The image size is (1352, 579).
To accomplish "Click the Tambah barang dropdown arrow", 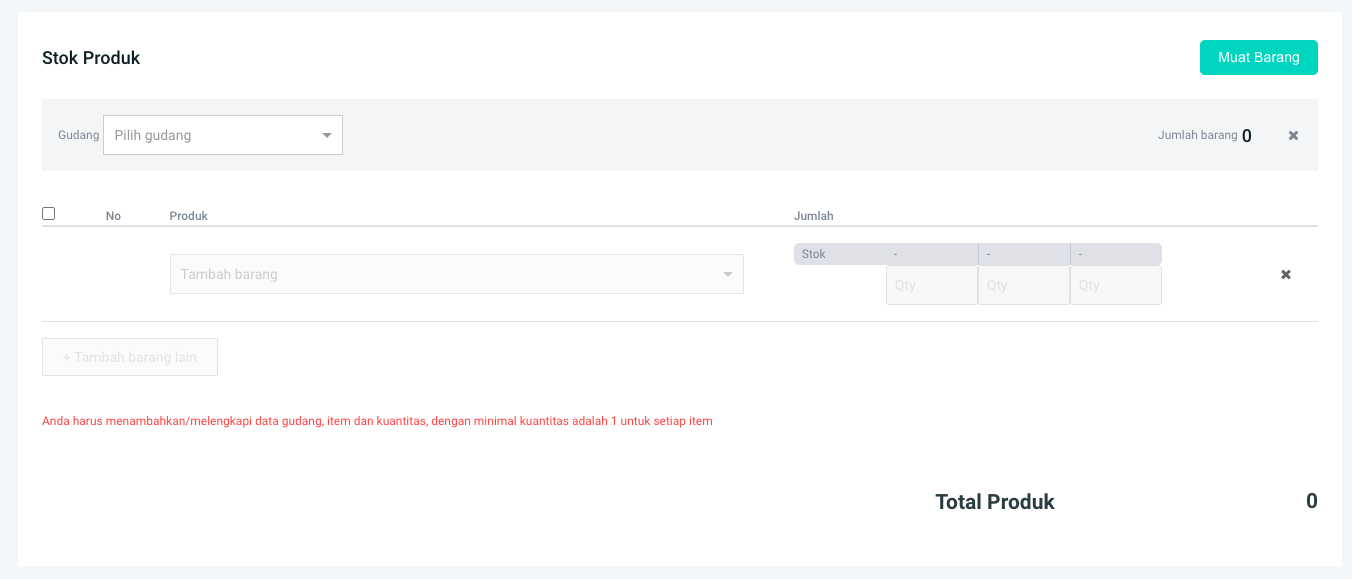I will (x=728, y=275).
